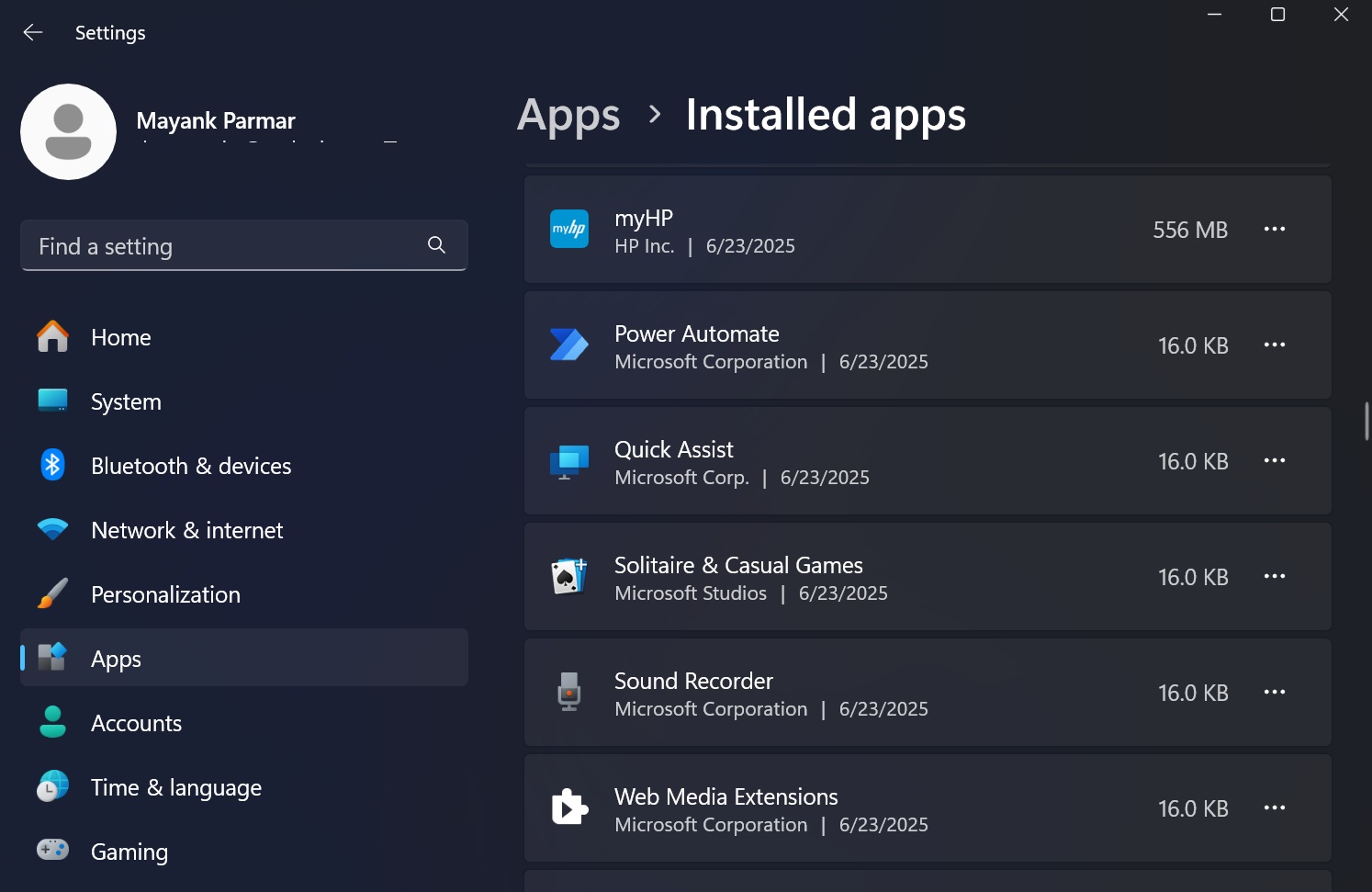Click the Sound Recorder microphone icon
This screenshot has height=892, width=1372.
568,693
